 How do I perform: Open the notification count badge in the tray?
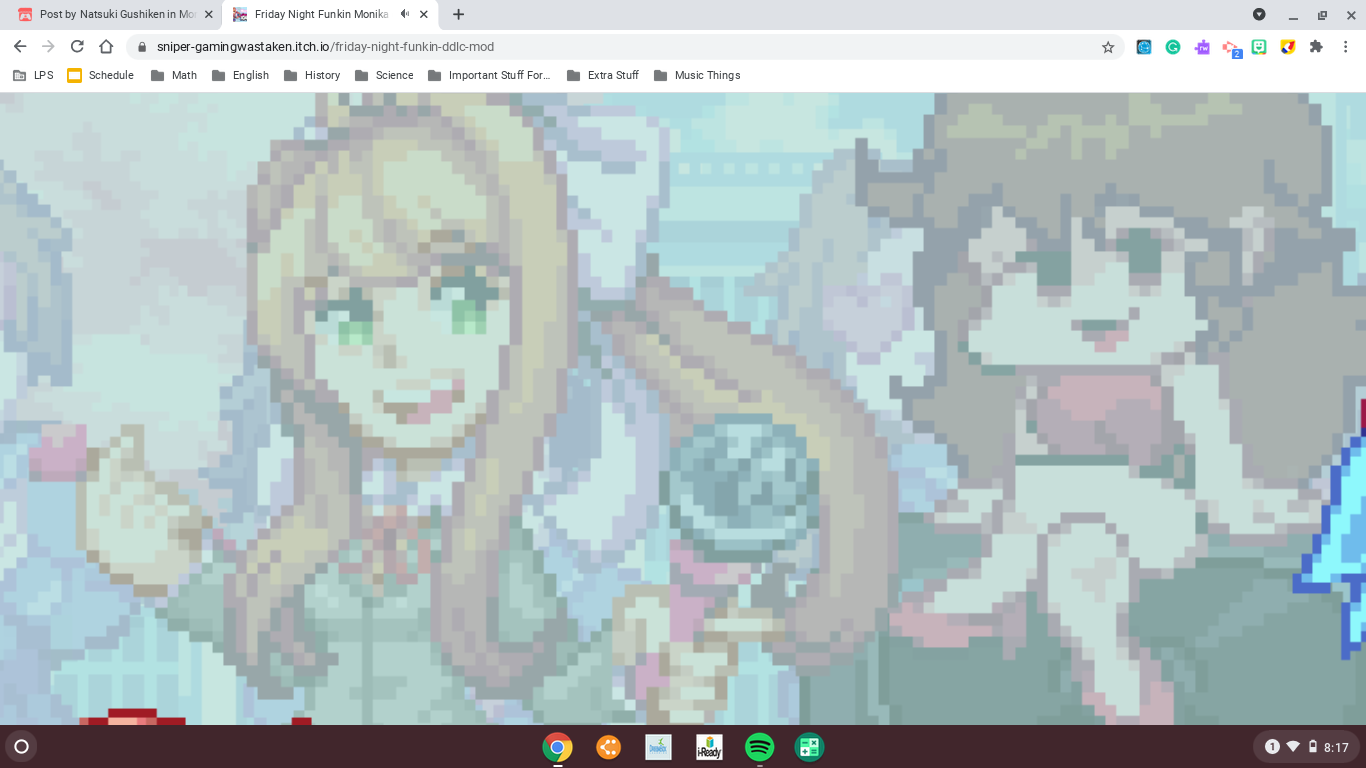(1272, 747)
